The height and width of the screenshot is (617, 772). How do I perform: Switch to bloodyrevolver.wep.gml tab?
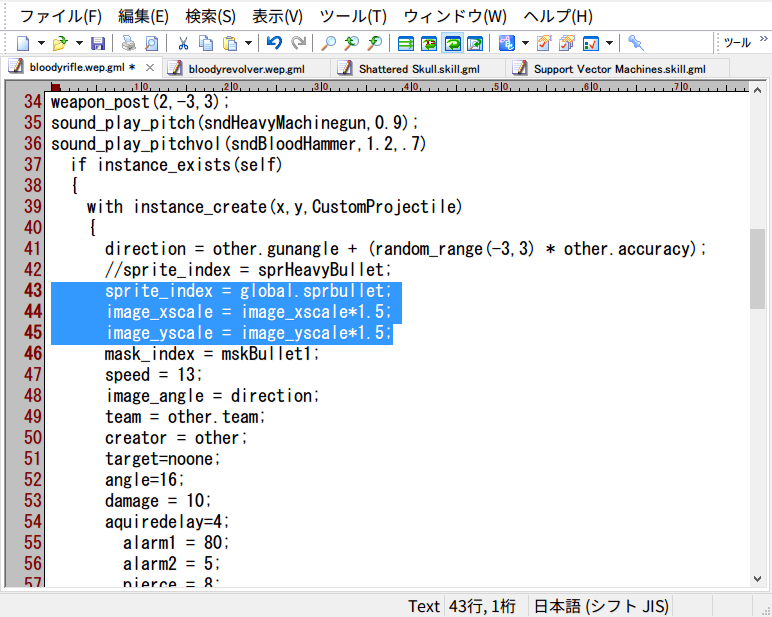(x=246, y=68)
